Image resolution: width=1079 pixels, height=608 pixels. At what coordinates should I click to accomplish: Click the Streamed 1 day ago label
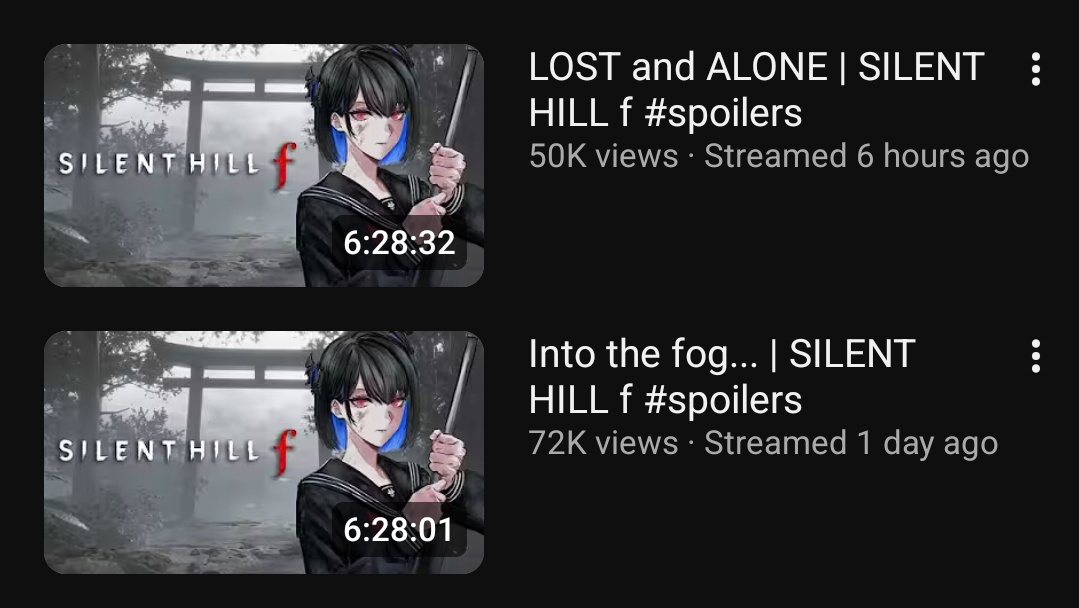click(x=851, y=444)
